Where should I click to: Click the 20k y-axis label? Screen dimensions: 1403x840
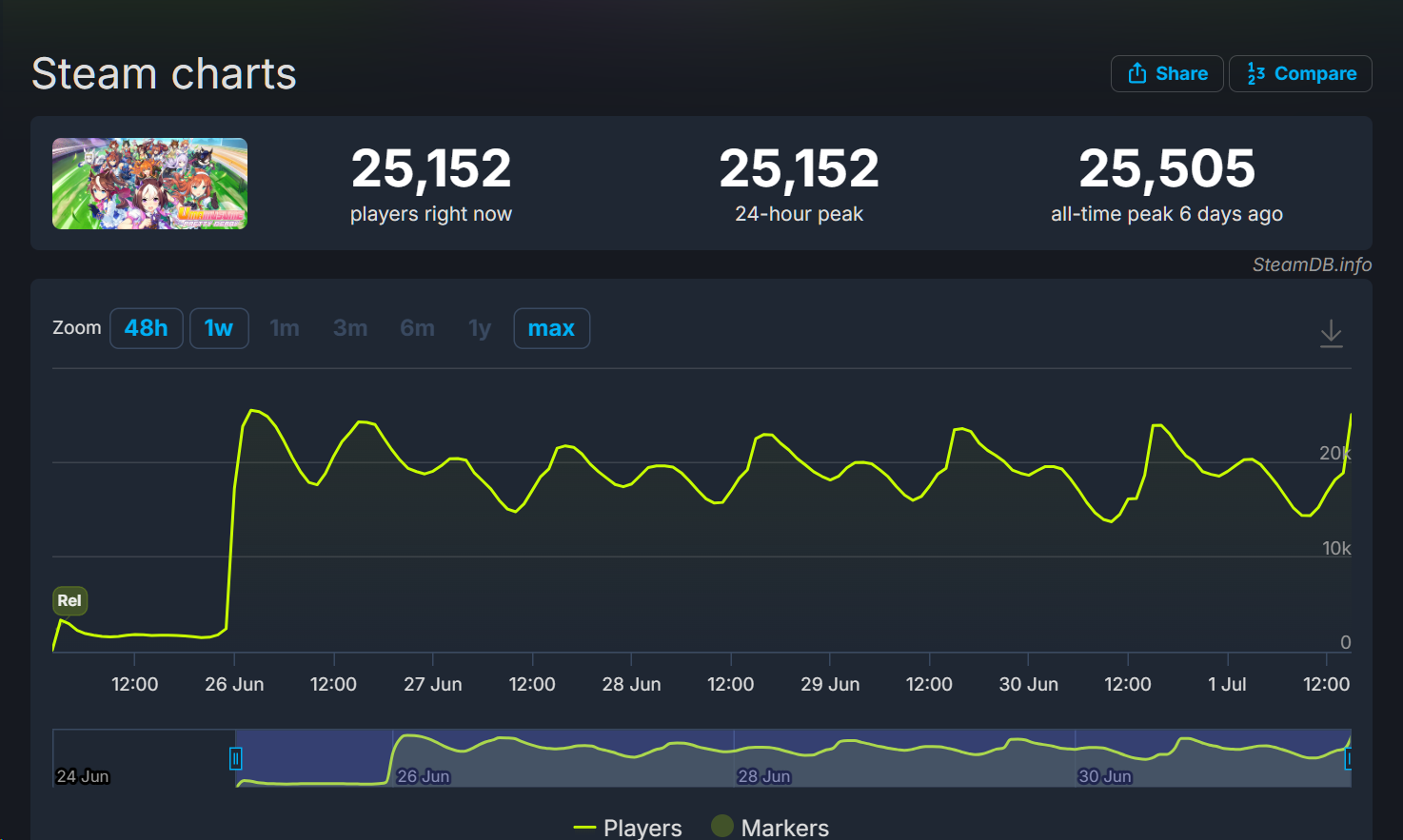(1335, 453)
